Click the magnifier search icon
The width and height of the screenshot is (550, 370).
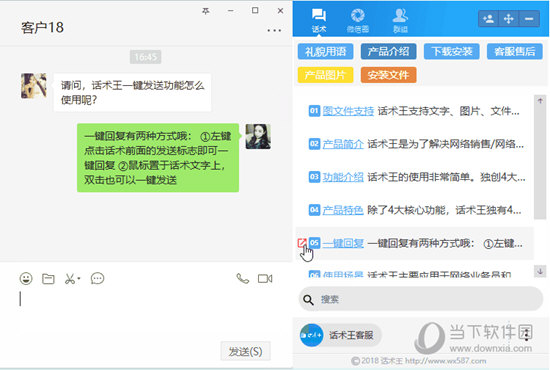click(308, 300)
